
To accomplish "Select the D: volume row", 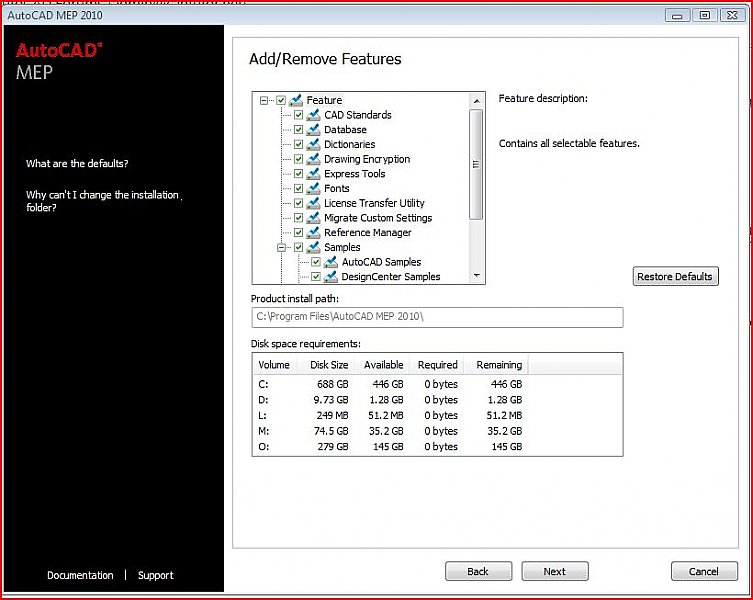I will point(437,400).
